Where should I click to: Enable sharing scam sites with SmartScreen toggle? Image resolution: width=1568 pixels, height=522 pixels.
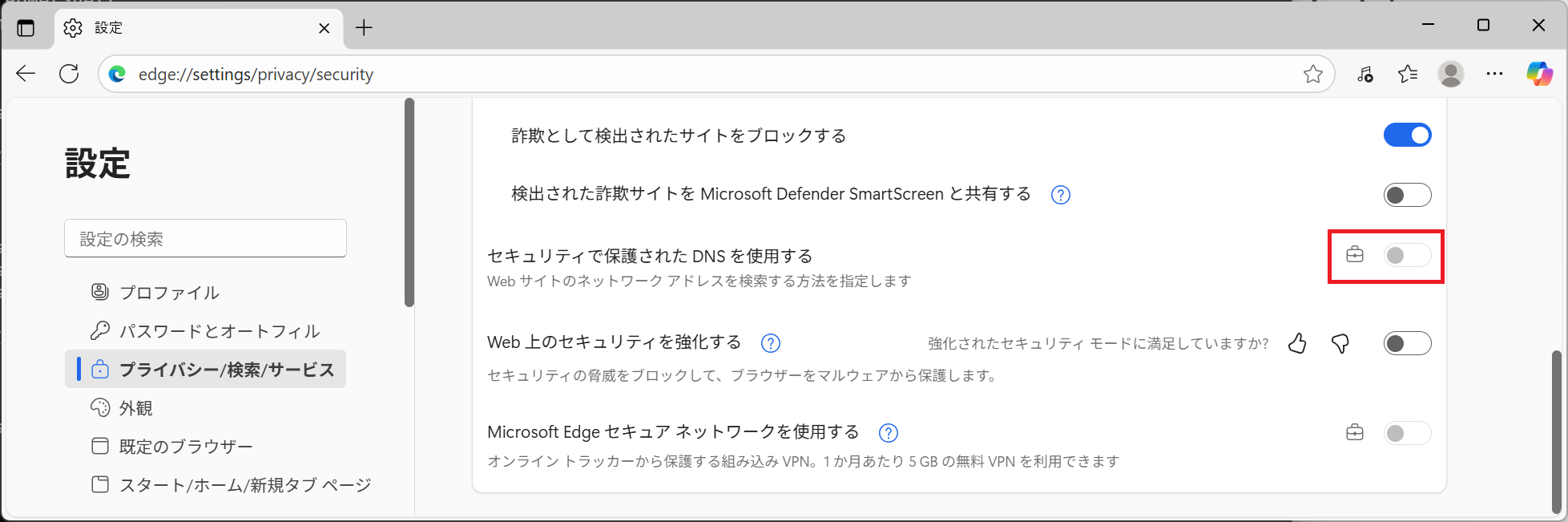coord(1407,194)
